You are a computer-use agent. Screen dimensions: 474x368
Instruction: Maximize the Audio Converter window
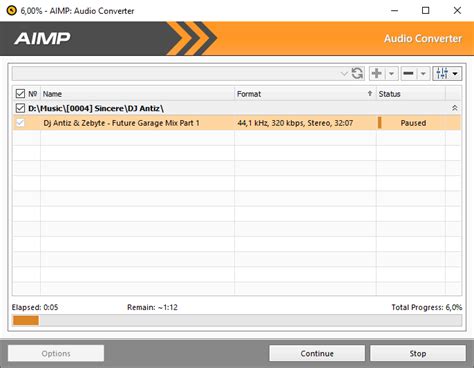coord(426,11)
